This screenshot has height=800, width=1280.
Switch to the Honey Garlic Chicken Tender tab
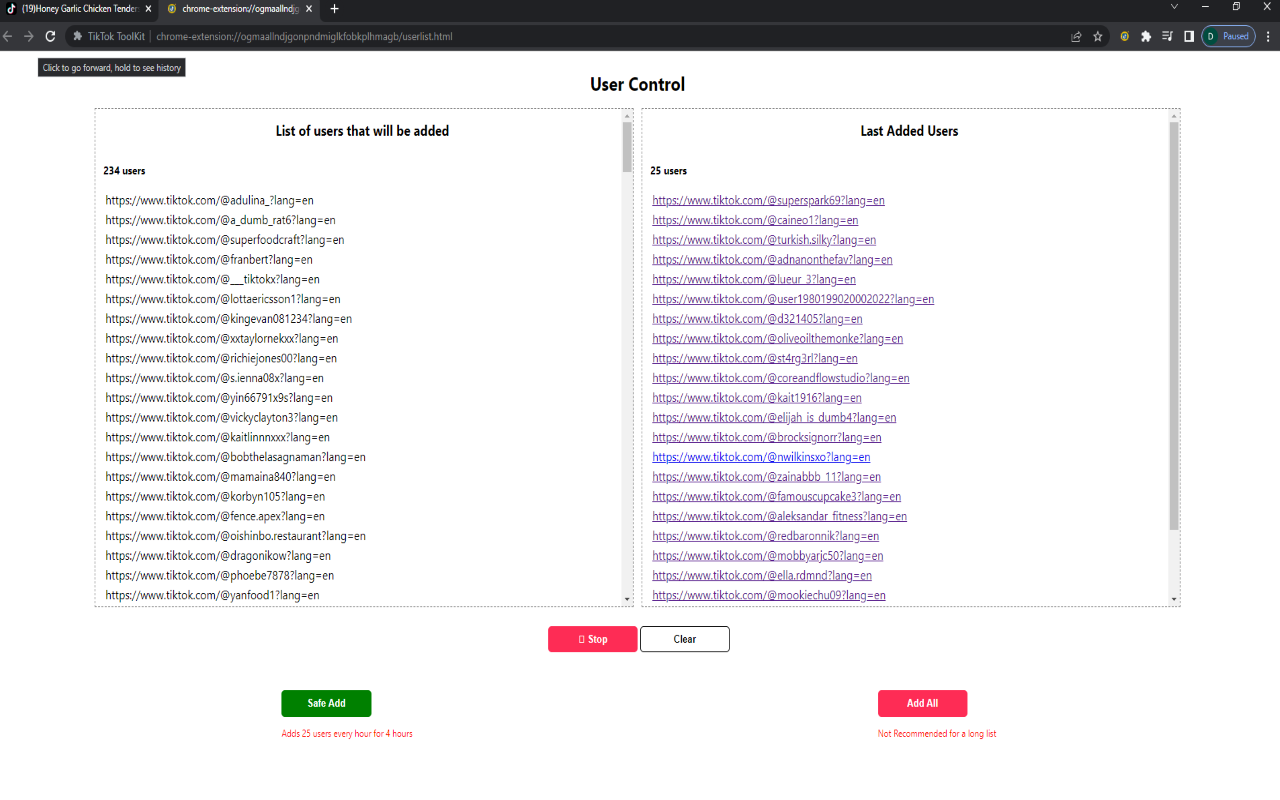80,8
